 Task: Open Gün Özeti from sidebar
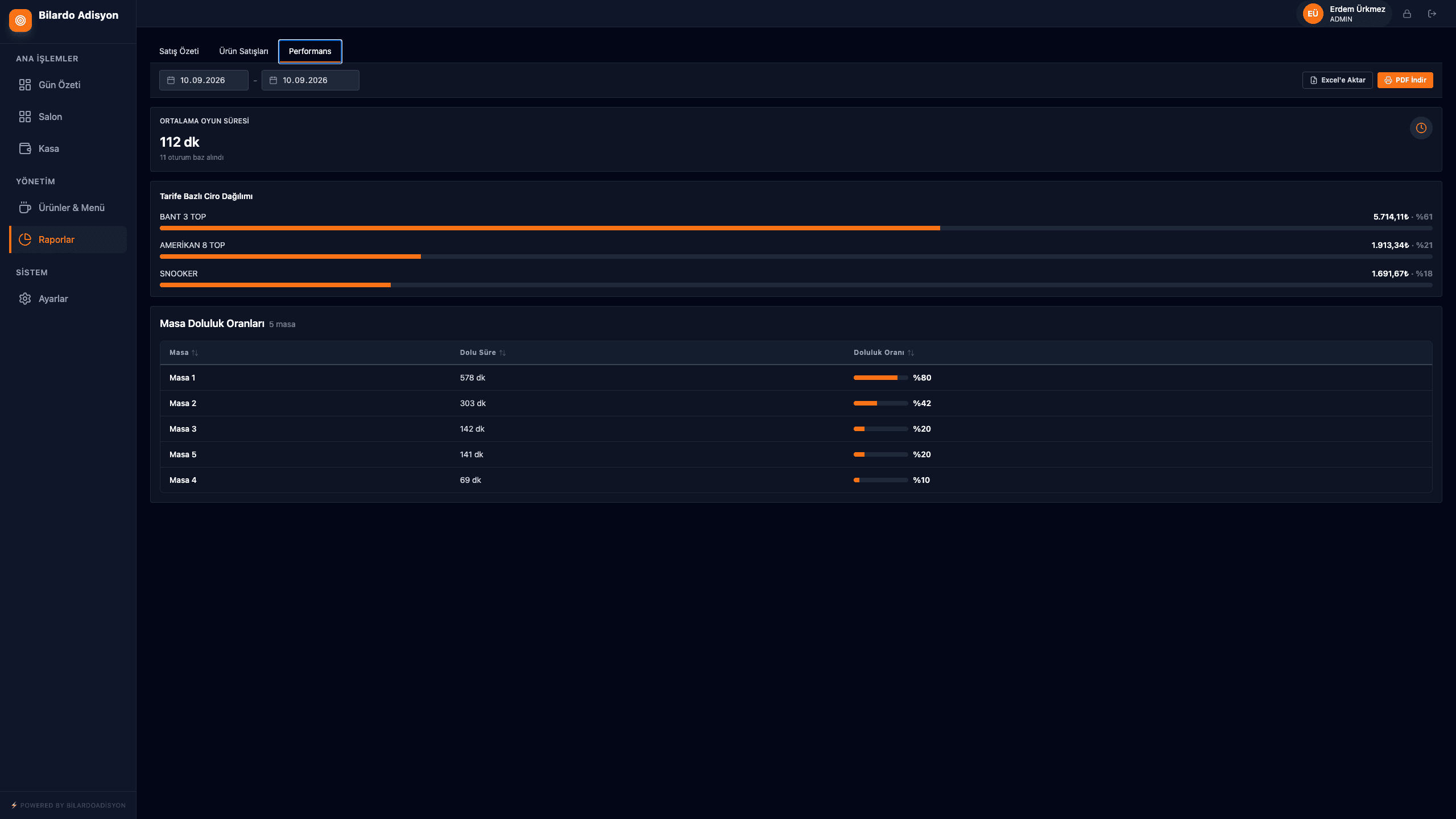pyautogui.click(x=68, y=85)
